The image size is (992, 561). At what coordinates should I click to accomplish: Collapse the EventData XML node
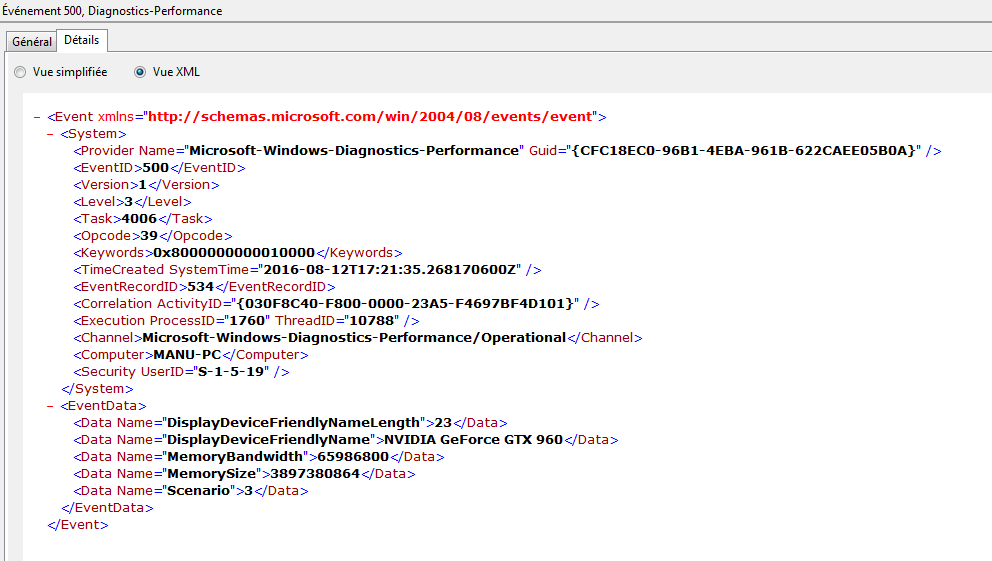click(50, 406)
